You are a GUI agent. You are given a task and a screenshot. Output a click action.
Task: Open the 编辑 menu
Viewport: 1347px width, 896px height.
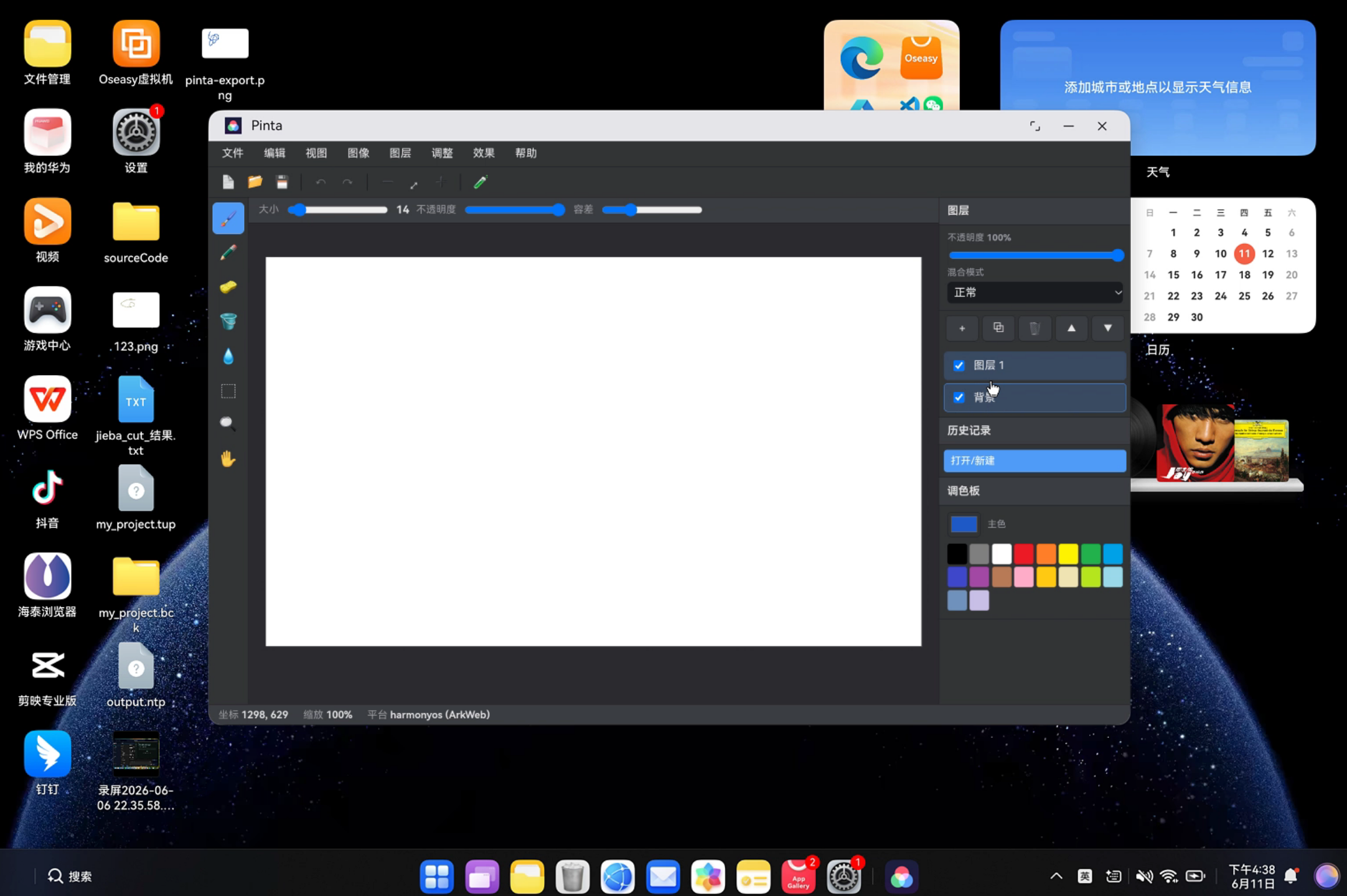pyautogui.click(x=275, y=153)
